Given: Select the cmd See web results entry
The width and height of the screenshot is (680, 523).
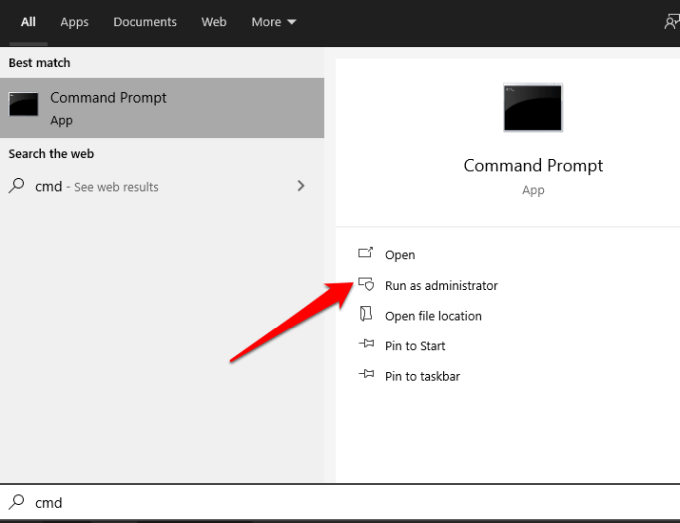Looking at the screenshot, I should point(97,187).
